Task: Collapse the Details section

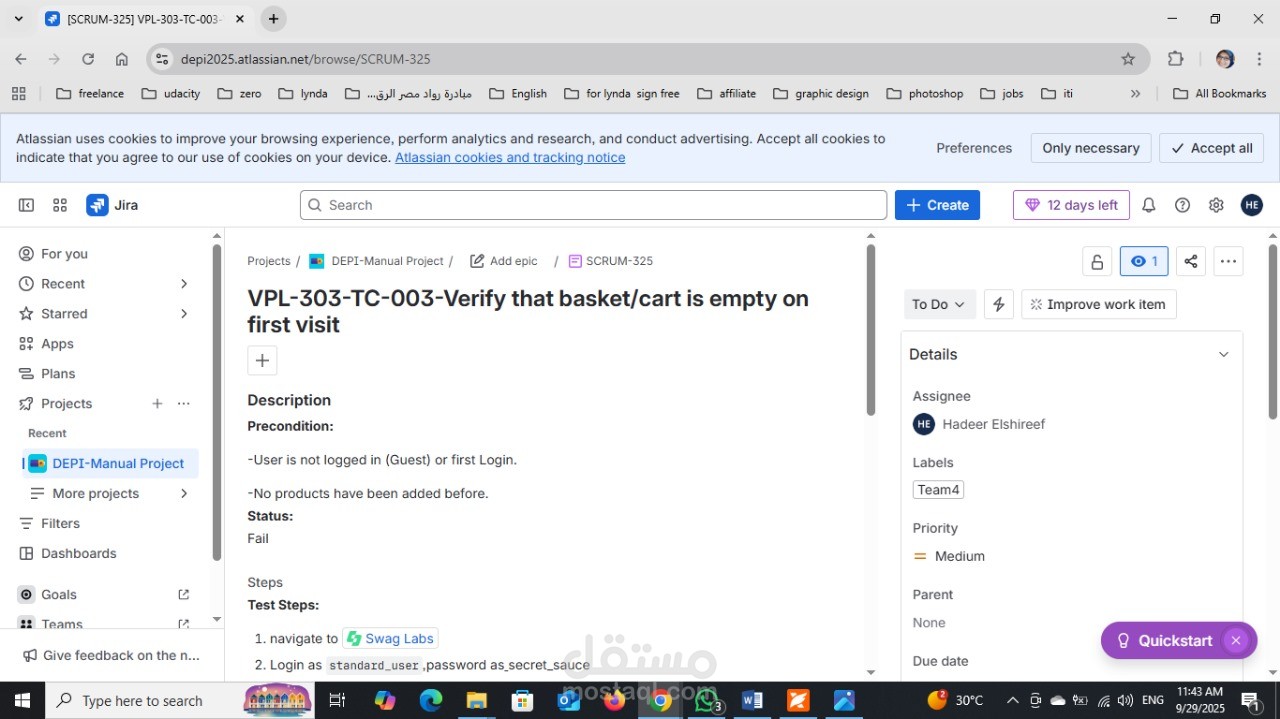Action: click(x=1223, y=354)
